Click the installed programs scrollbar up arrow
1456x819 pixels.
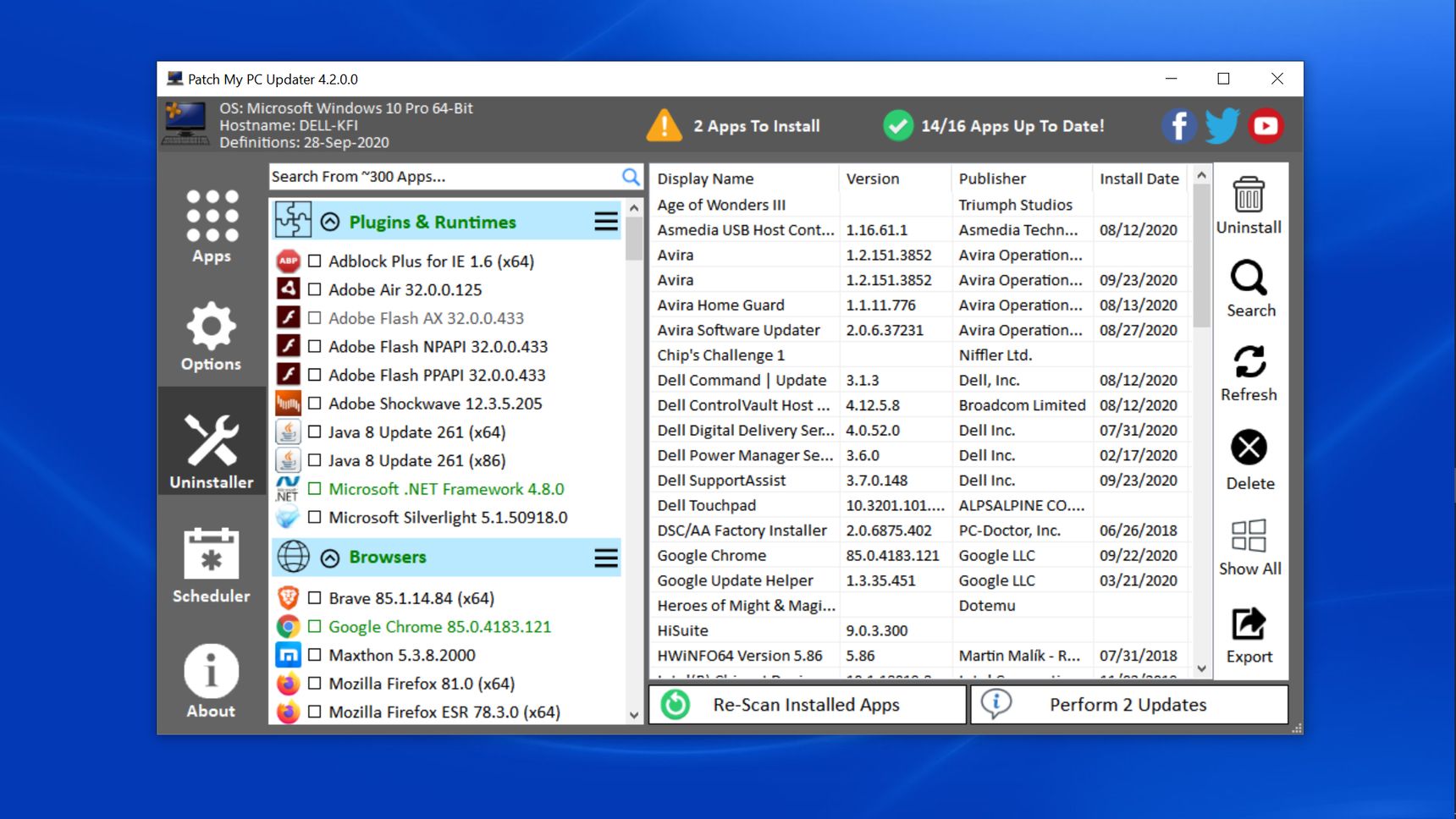(x=1201, y=175)
